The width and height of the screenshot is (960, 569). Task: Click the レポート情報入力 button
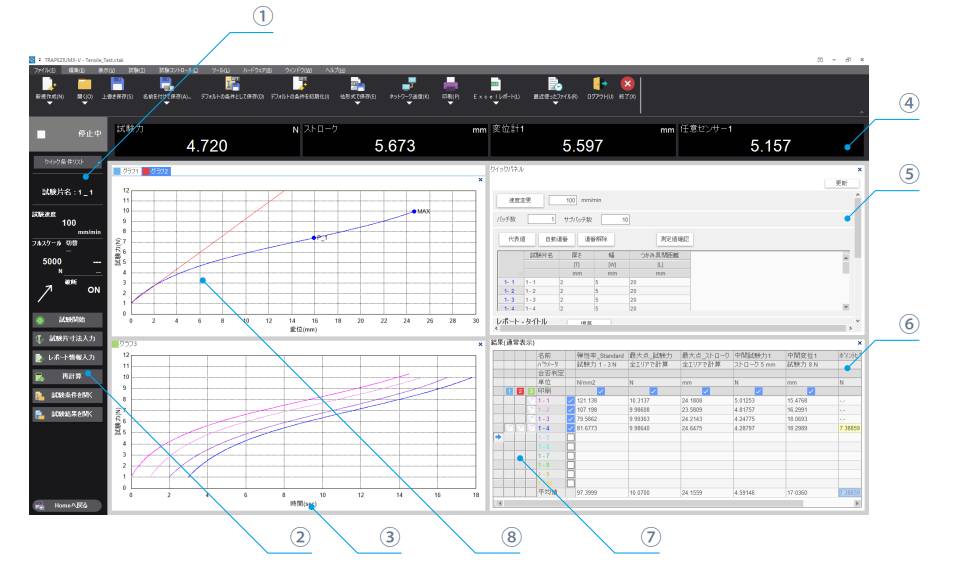[x=67, y=357]
